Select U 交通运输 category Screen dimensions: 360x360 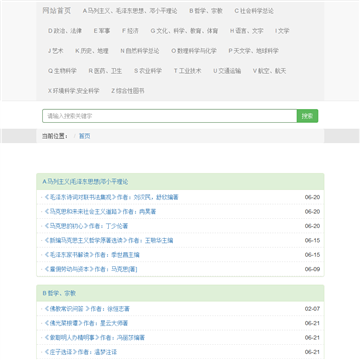pyautogui.click(x=227, y=71)
